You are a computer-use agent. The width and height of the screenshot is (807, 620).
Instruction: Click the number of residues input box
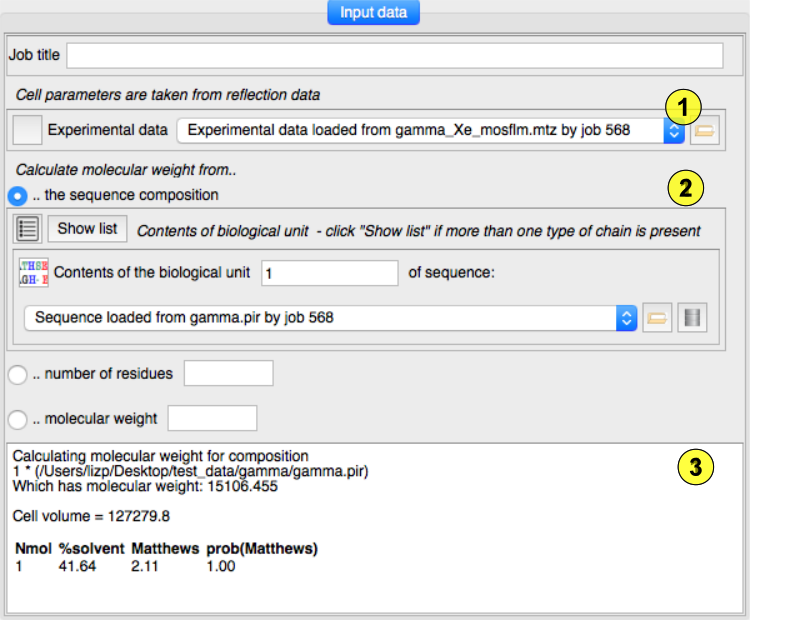(x=229, y=374)
